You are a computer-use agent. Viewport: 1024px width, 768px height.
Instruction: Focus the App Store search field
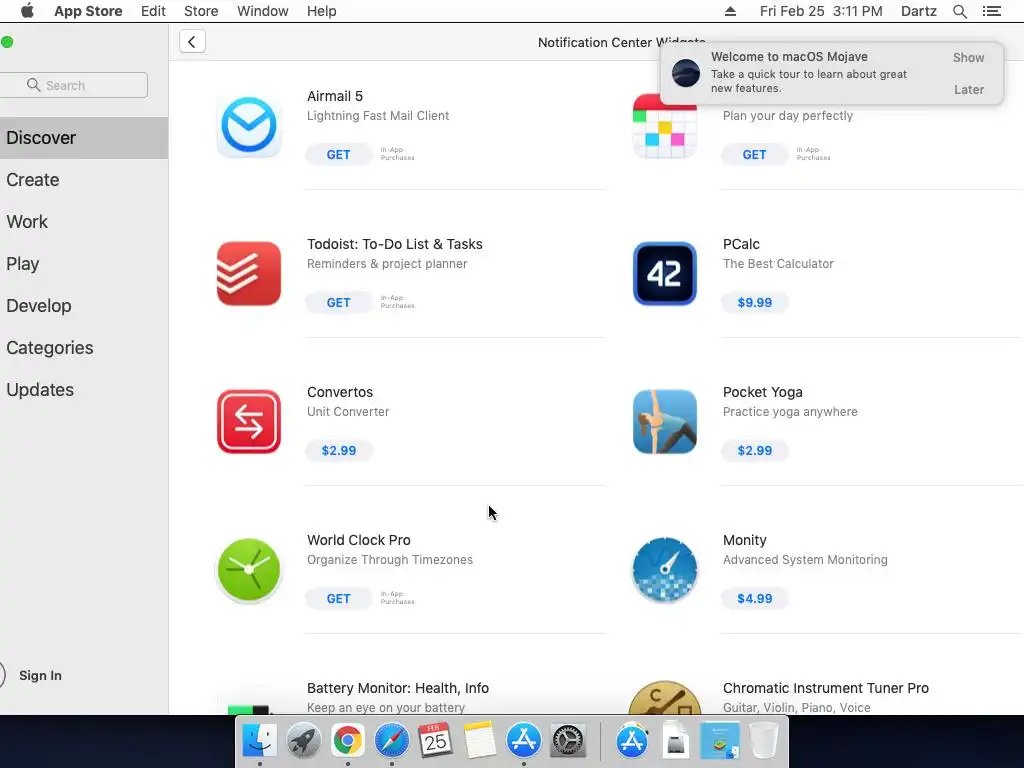click(x=73, y=85)
